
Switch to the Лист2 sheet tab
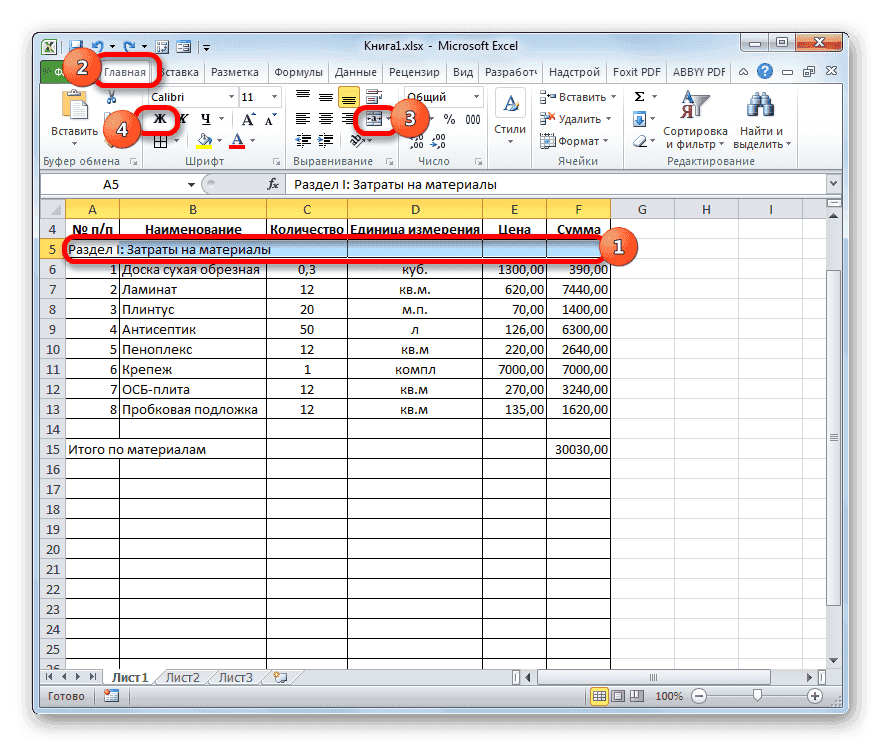(x=181, y=677)
